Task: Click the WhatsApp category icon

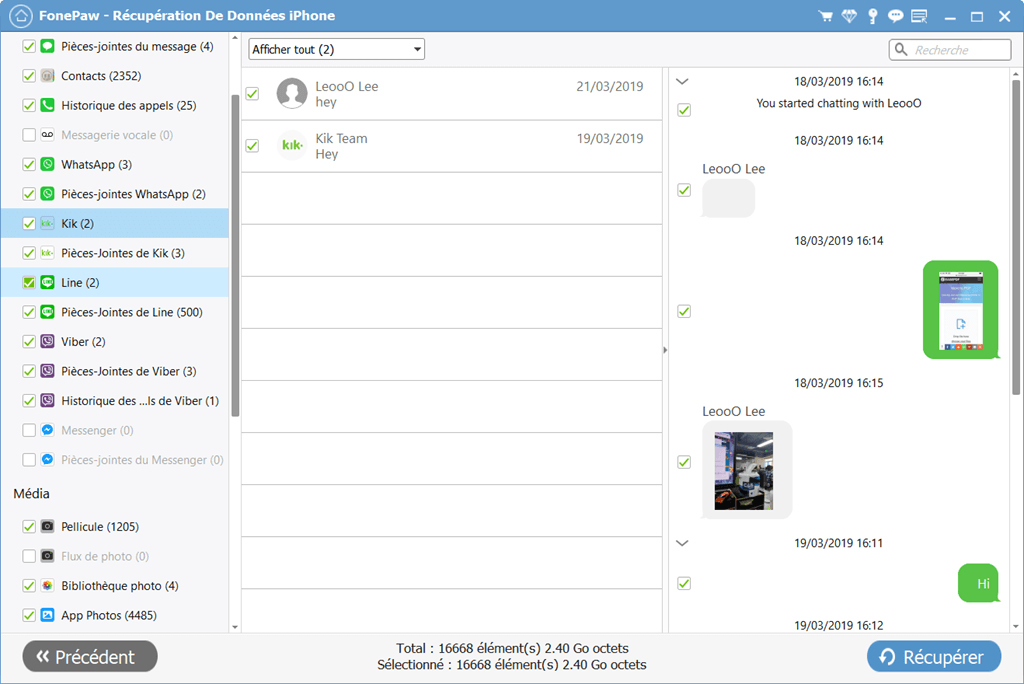Action: pos(47,164)
